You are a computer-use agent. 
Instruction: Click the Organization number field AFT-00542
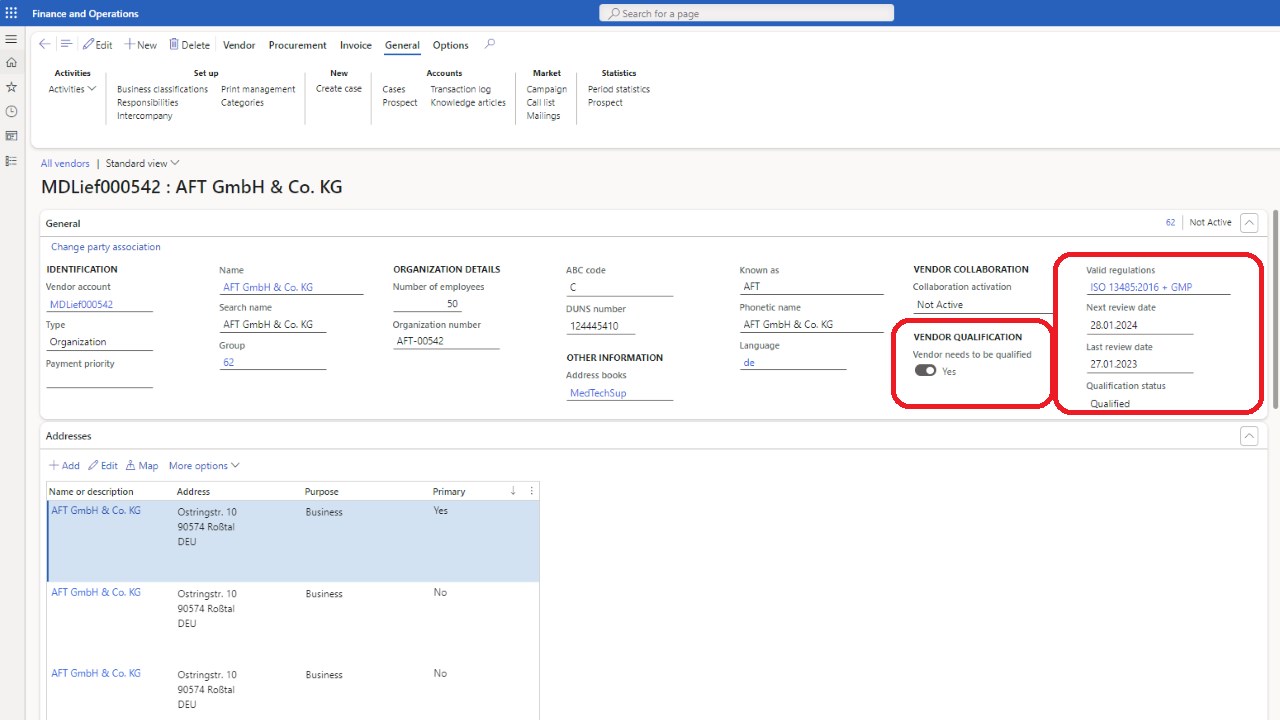click(x=446, y=341)
